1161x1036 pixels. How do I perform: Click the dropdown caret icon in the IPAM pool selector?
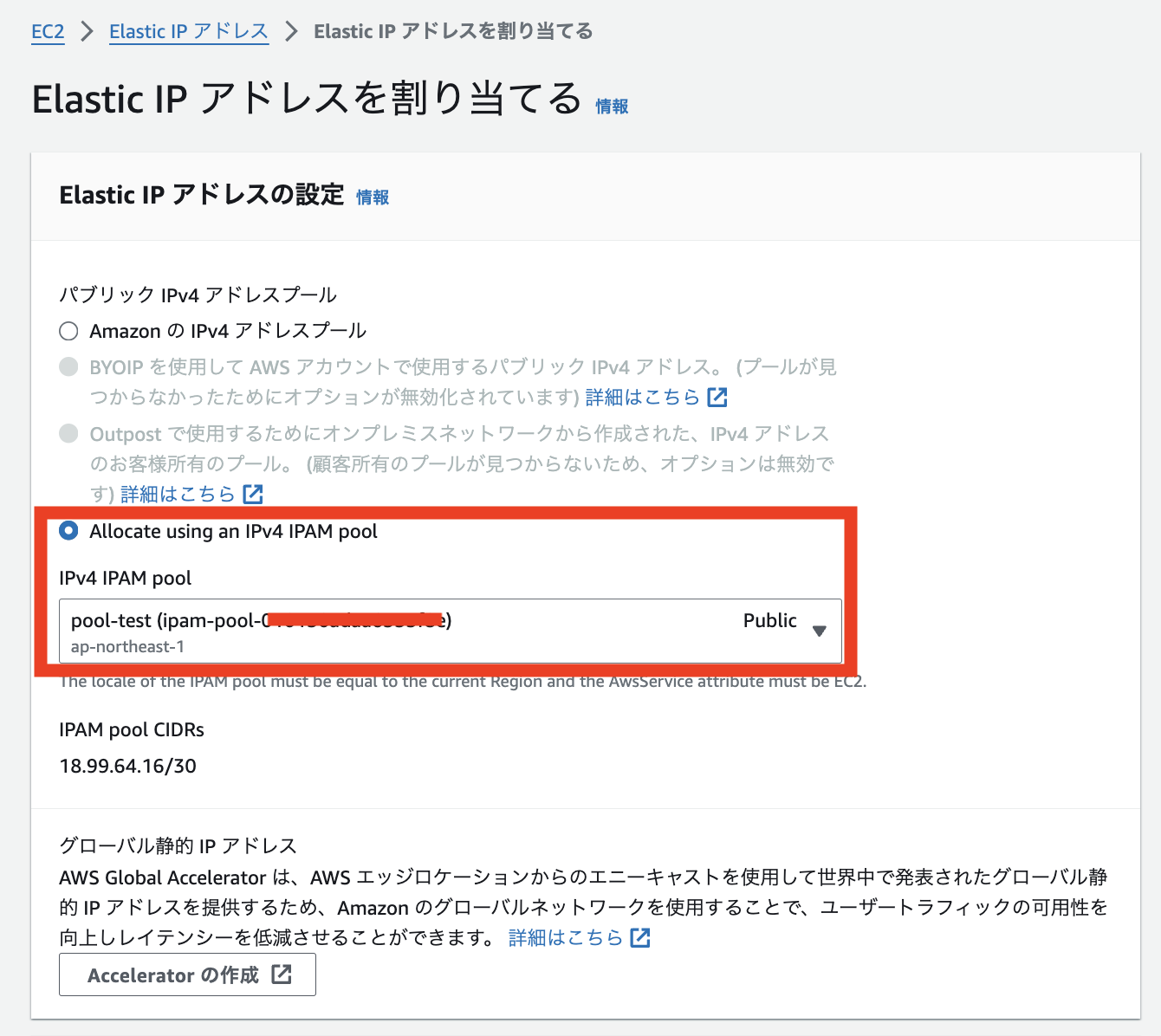point(819,631)
